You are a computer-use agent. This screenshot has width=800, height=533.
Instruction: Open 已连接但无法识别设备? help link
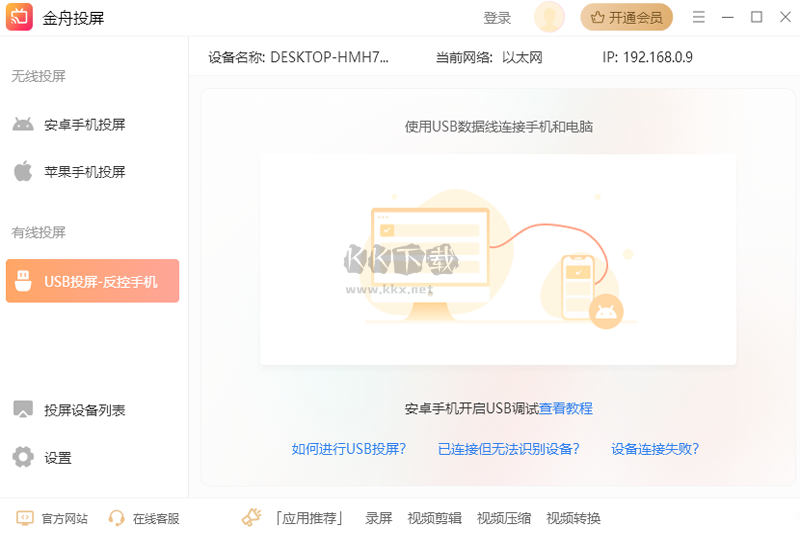509,449
